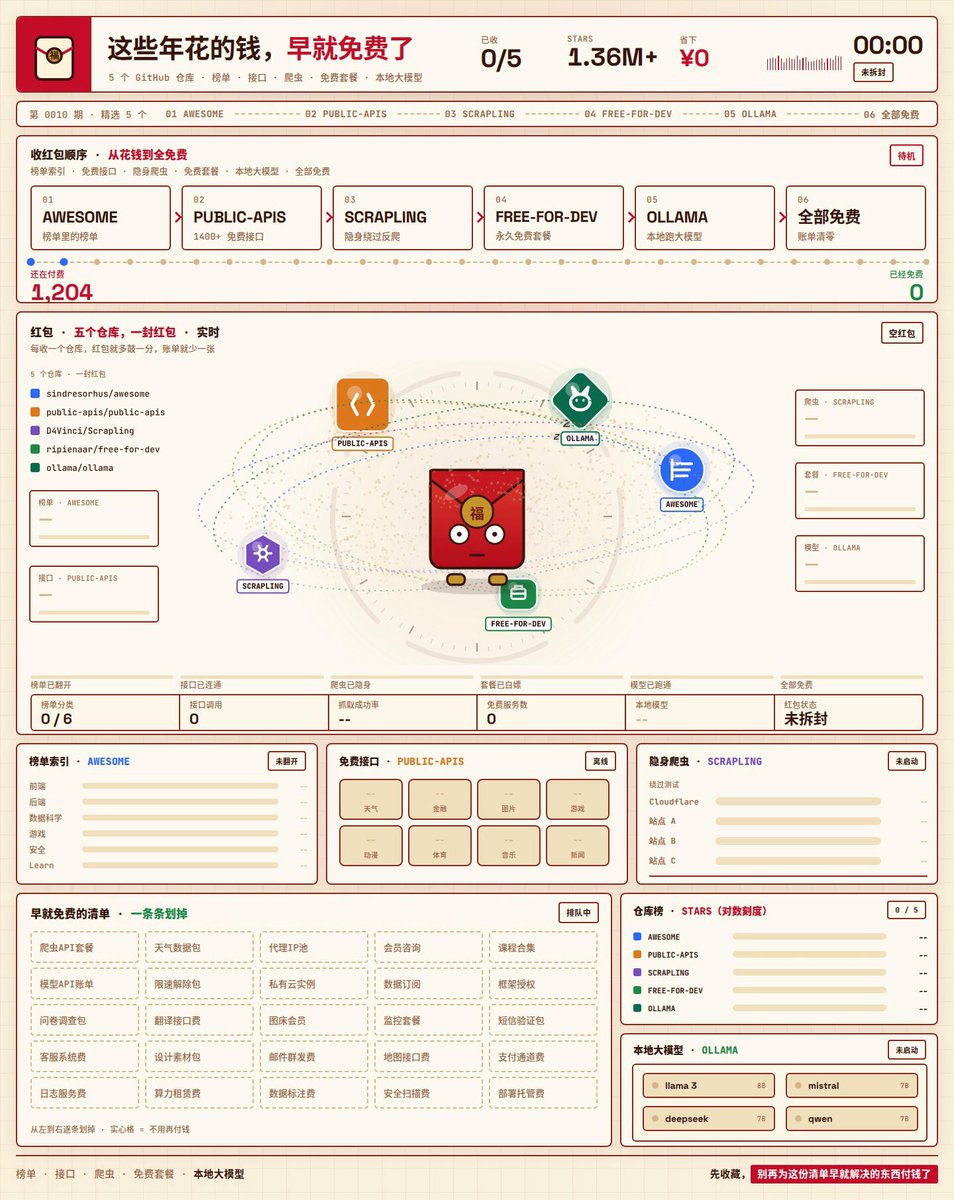Click 支付通道费 checklist item
This screenshot has width=954, height=1200.
[x=543, y=1057]
